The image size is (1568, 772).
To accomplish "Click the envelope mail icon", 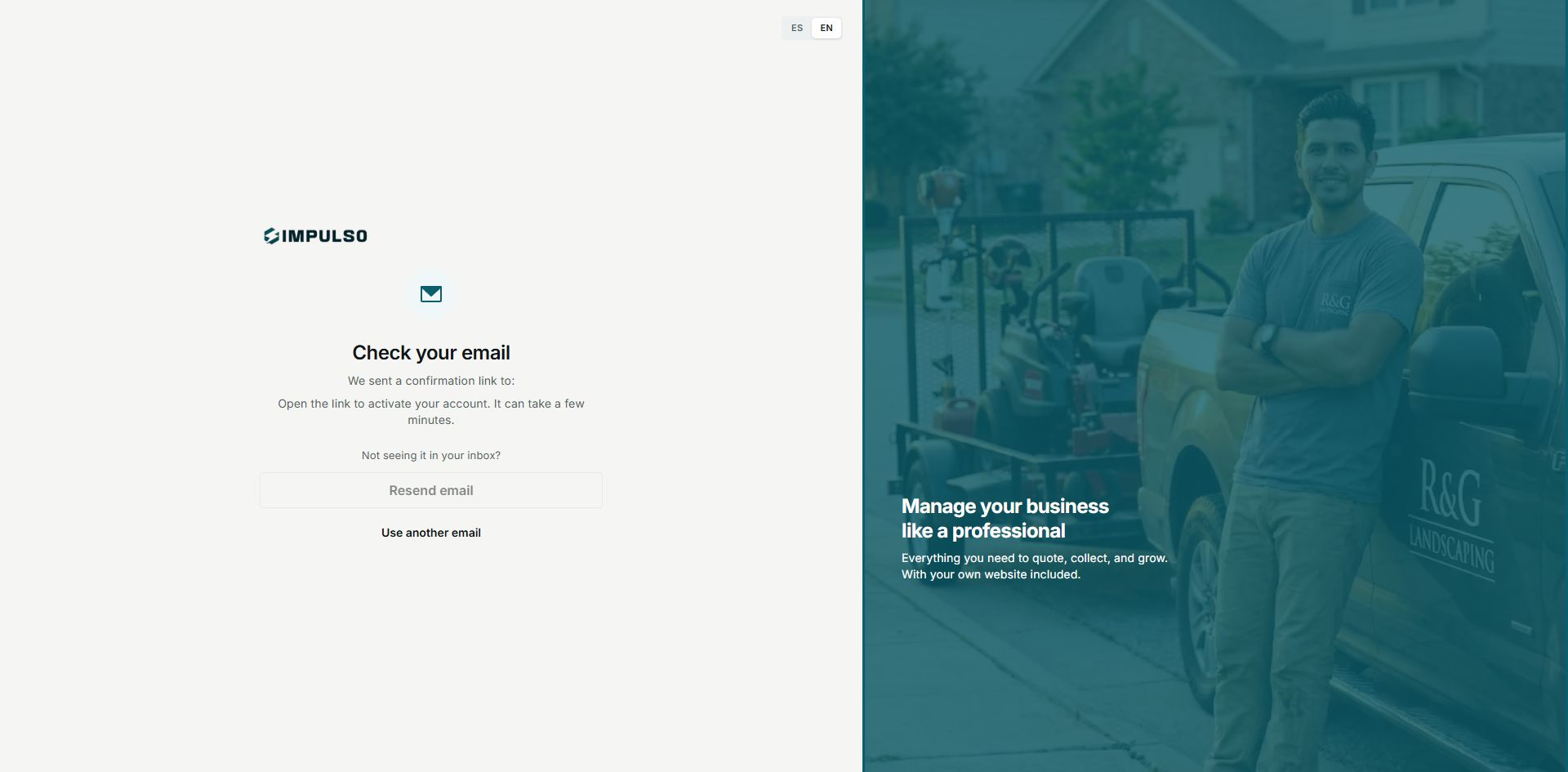I will tap(431, 294).
